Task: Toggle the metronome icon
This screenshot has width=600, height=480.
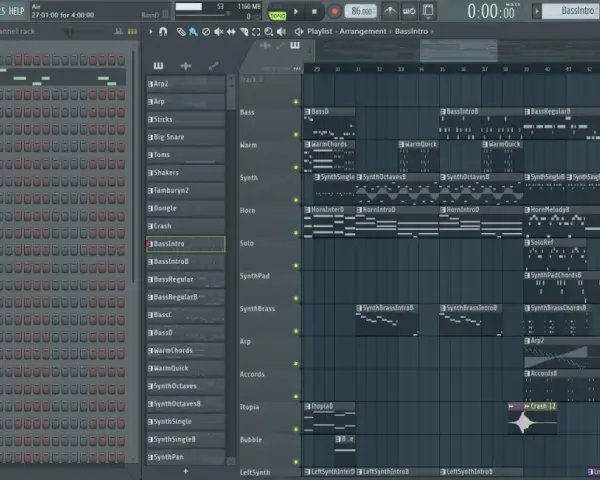Action: point(390,11)
